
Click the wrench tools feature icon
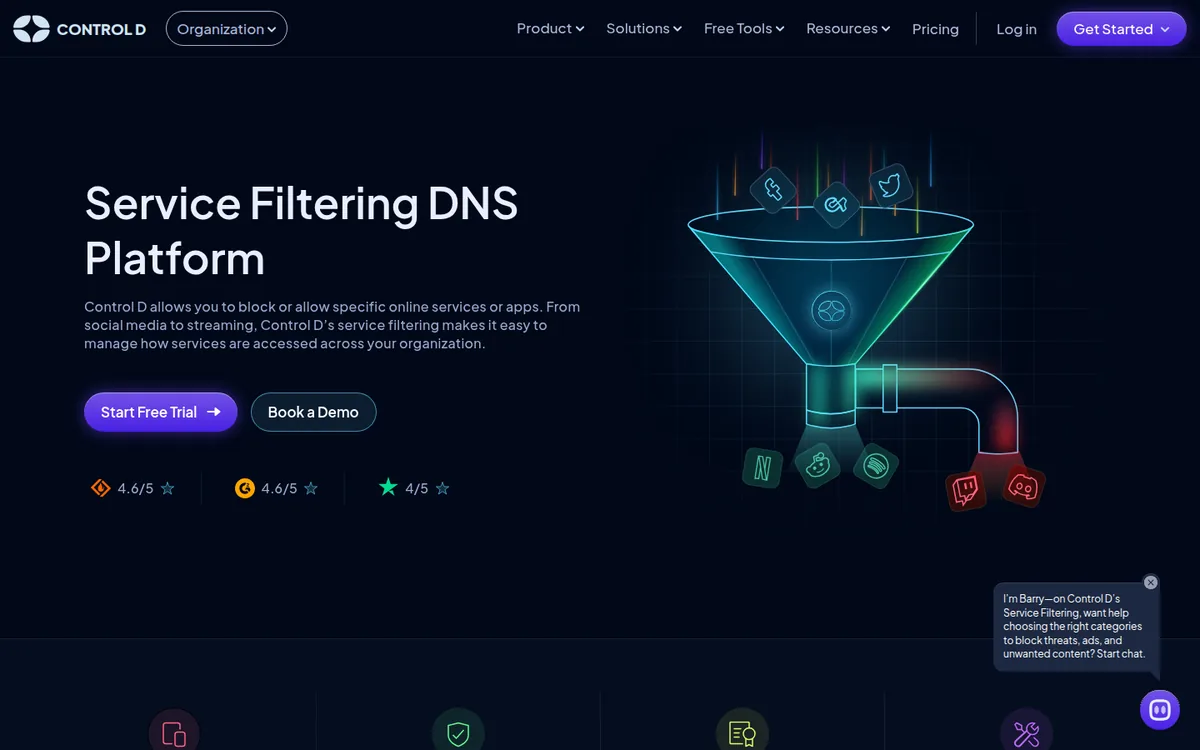pos(1026,733)
